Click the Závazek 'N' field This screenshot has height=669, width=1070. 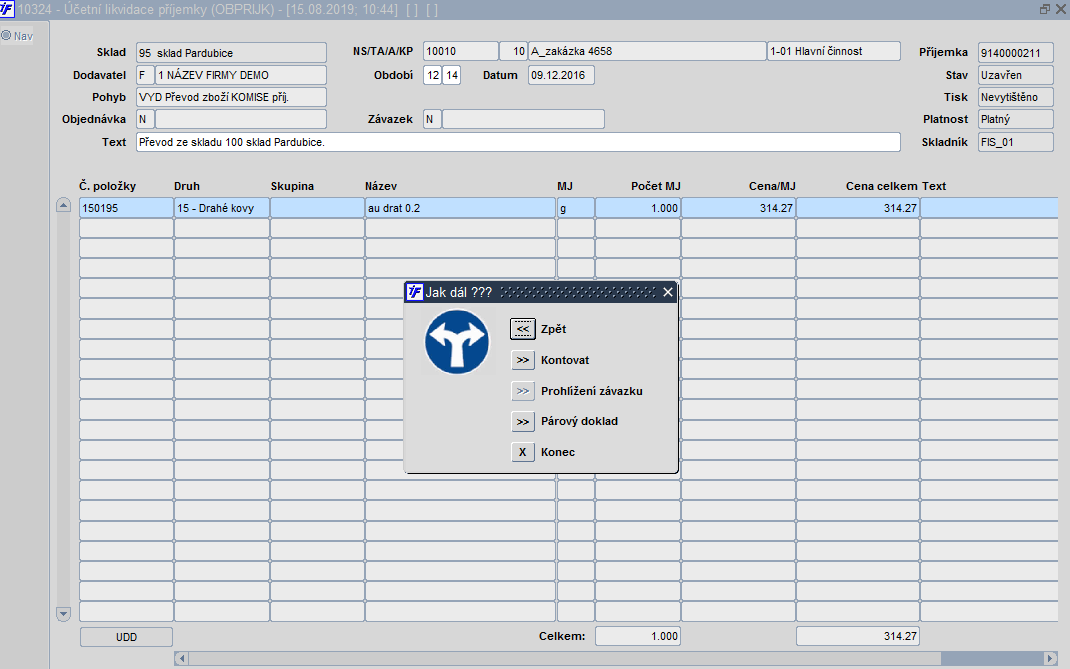pos(431,119)
